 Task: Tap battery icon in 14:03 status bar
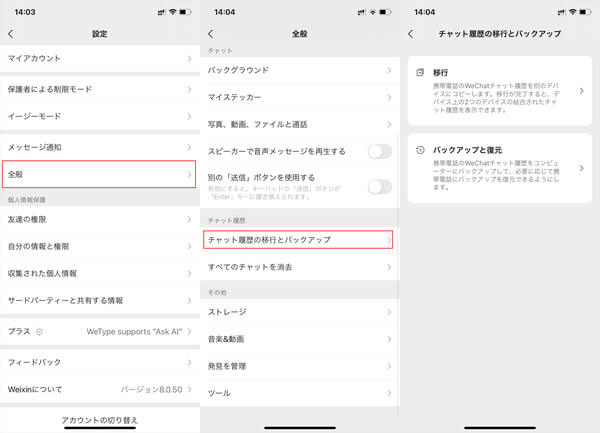(185, 12)
